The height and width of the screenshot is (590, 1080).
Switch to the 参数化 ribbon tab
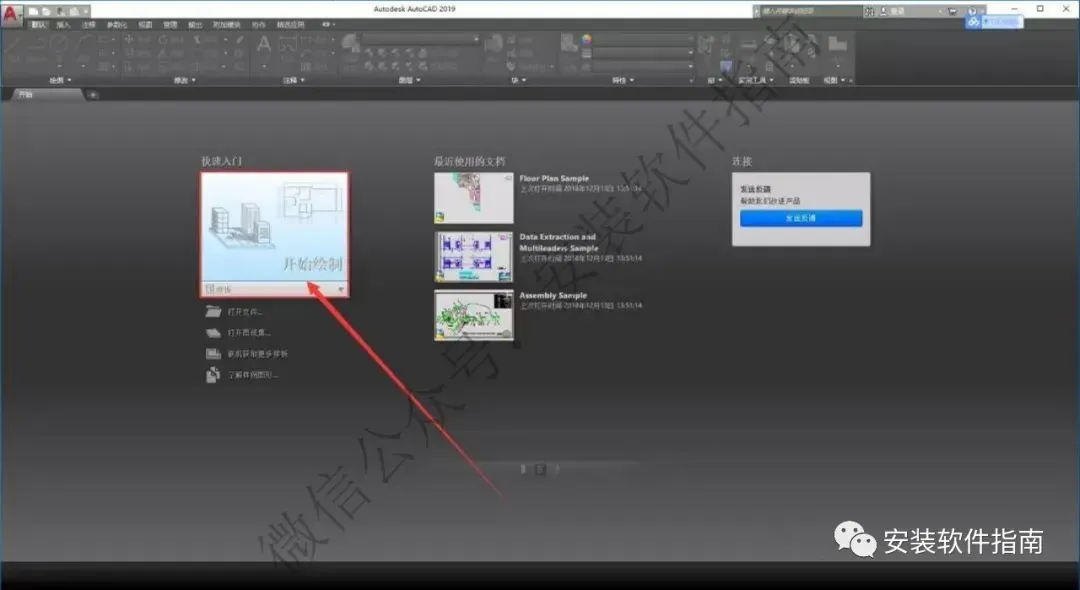tap(116, 25)
